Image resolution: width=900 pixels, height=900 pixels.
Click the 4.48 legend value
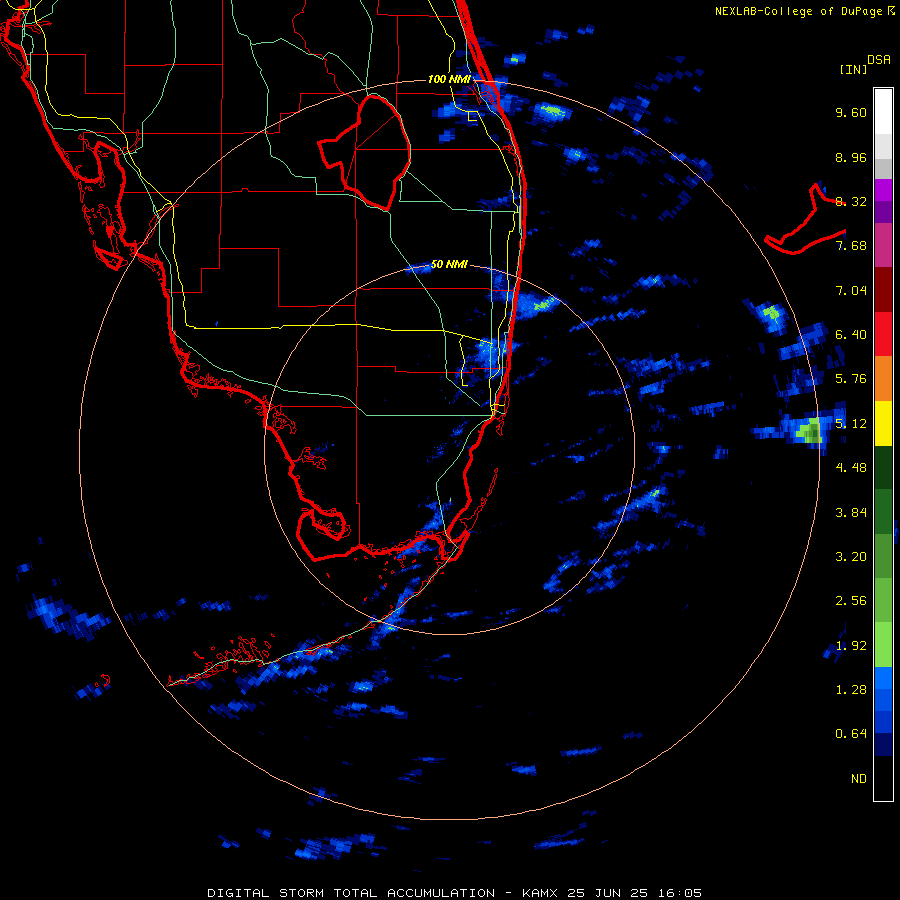coord(851,468)
